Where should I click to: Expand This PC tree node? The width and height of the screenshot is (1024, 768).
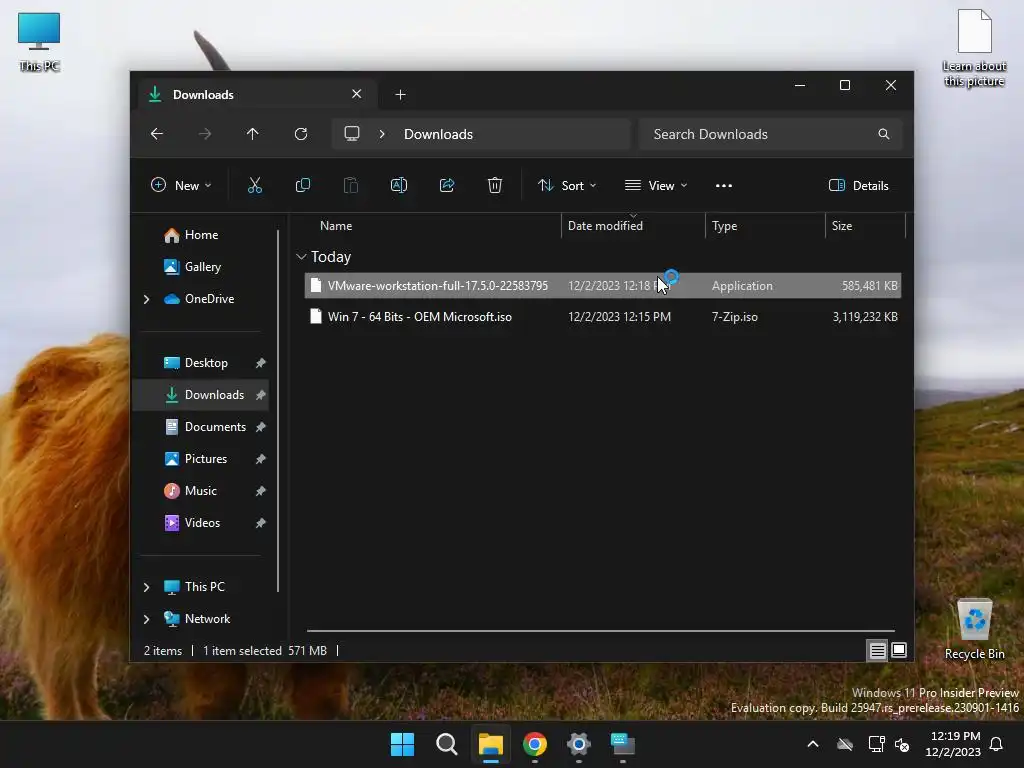coord(146,587)
